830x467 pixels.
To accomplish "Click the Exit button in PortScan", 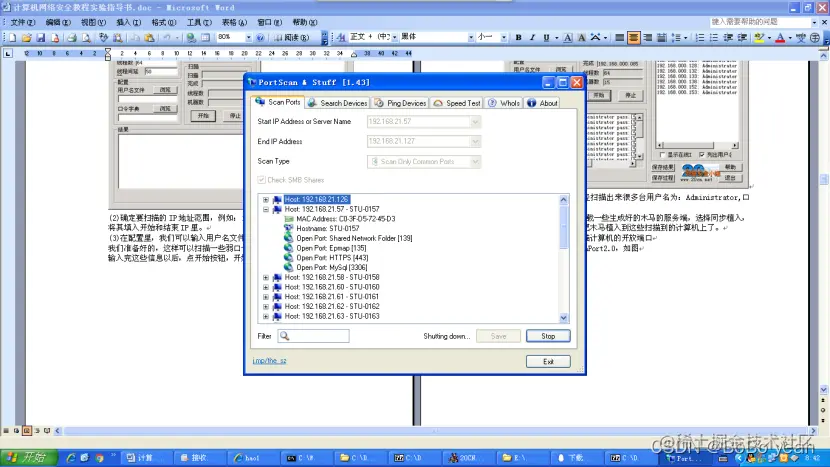I will pyautogui.click(x=548, y=362).
